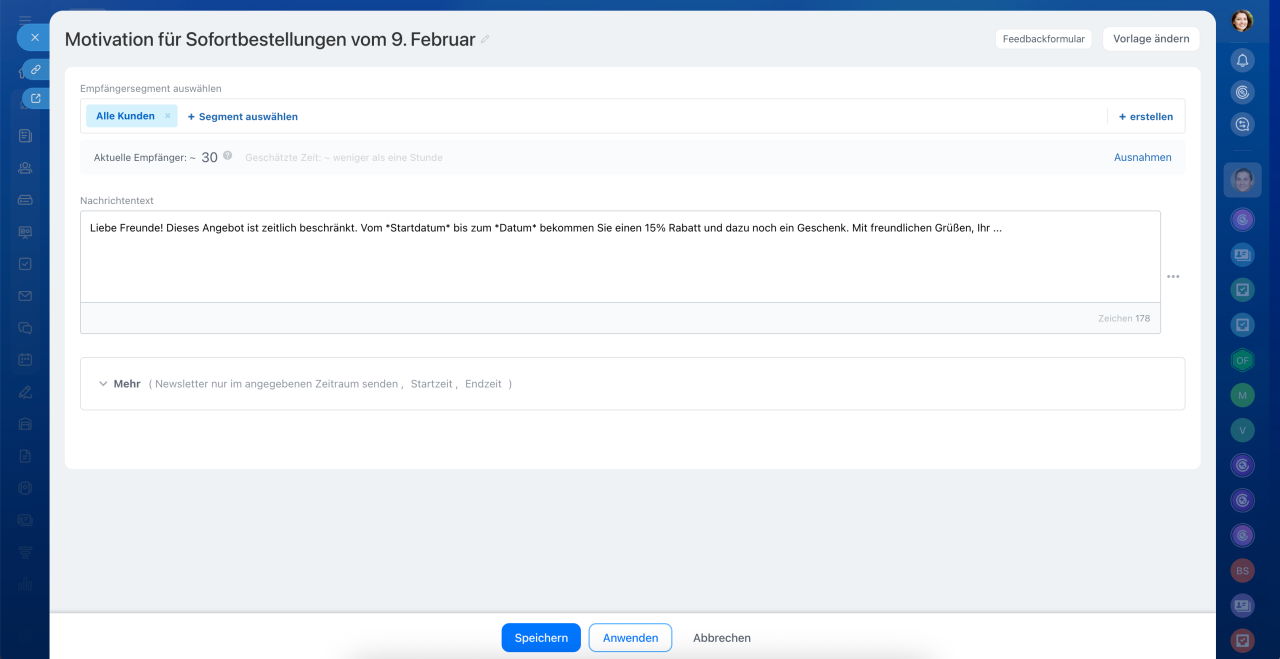Open the V contact avatar chat
This screenshot has width=1280, height=659.
click(x=1242, y=430)
